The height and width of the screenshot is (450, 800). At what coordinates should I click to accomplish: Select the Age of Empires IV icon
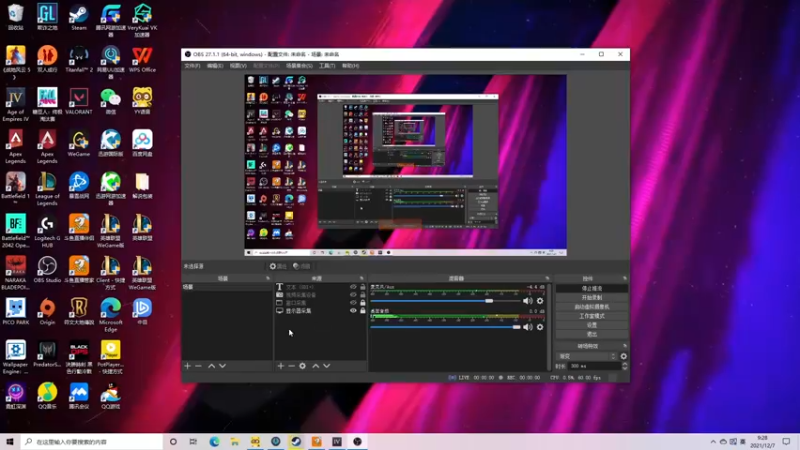pos(15,105)
